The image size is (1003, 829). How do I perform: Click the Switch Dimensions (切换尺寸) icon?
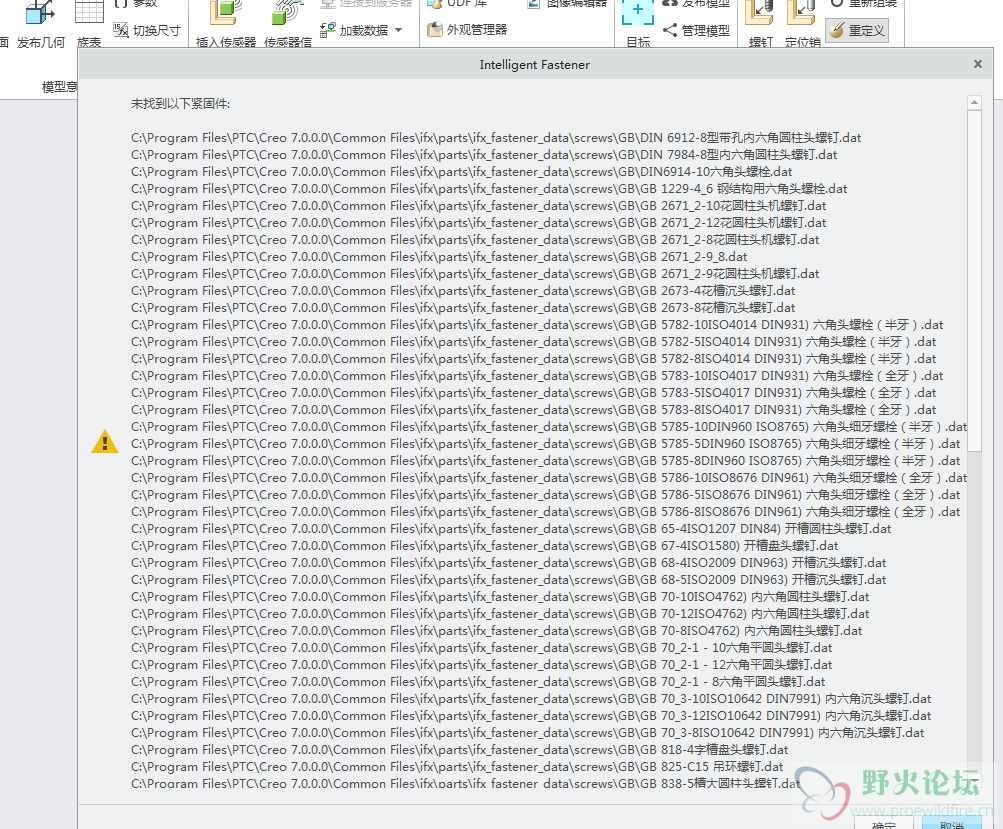click(x=121, y=29)
